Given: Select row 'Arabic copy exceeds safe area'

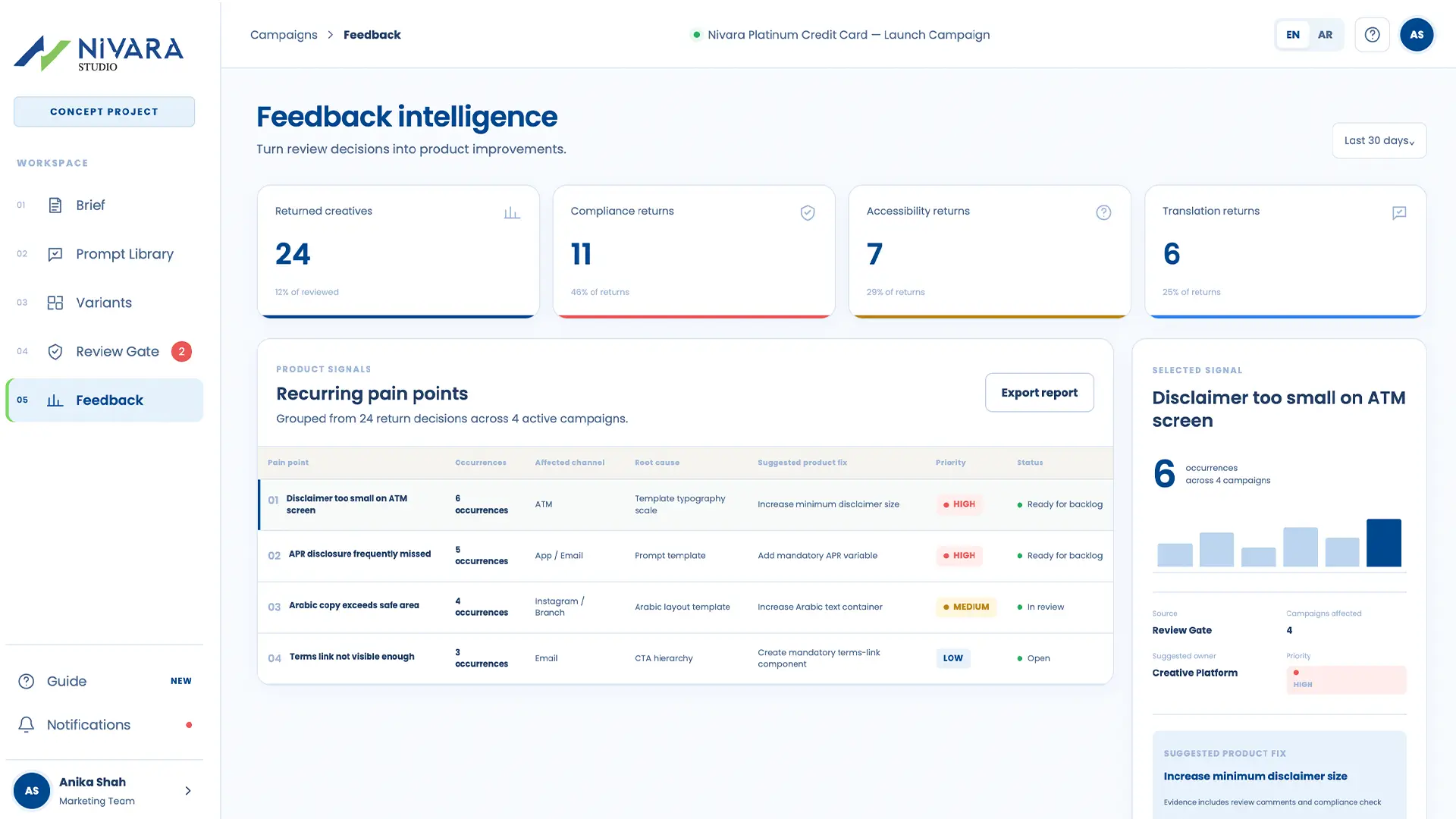Looking at the screenshot, I should point(686,607).
